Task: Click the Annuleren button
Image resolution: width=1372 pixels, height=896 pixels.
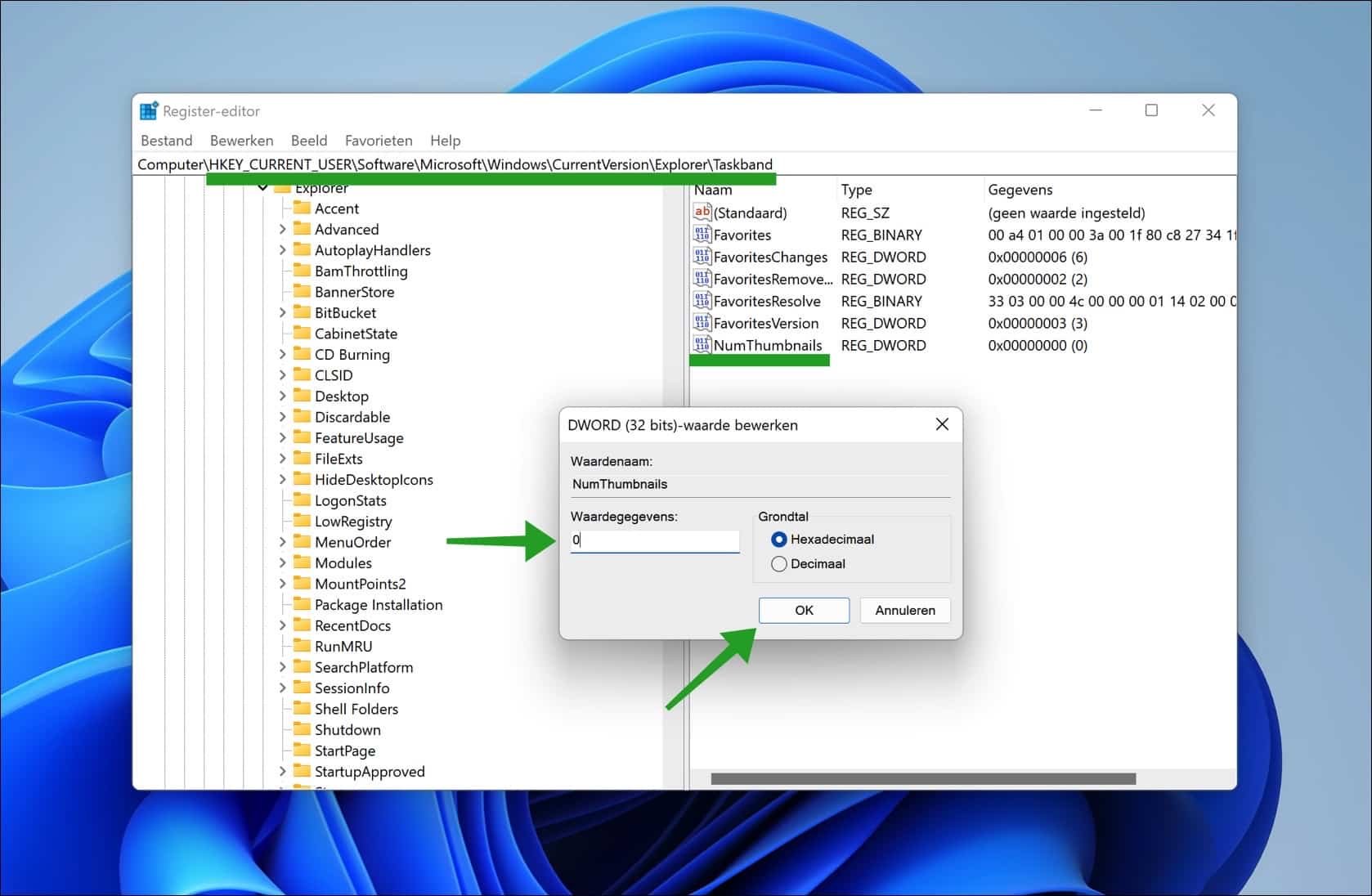Action: coord(905,610)
